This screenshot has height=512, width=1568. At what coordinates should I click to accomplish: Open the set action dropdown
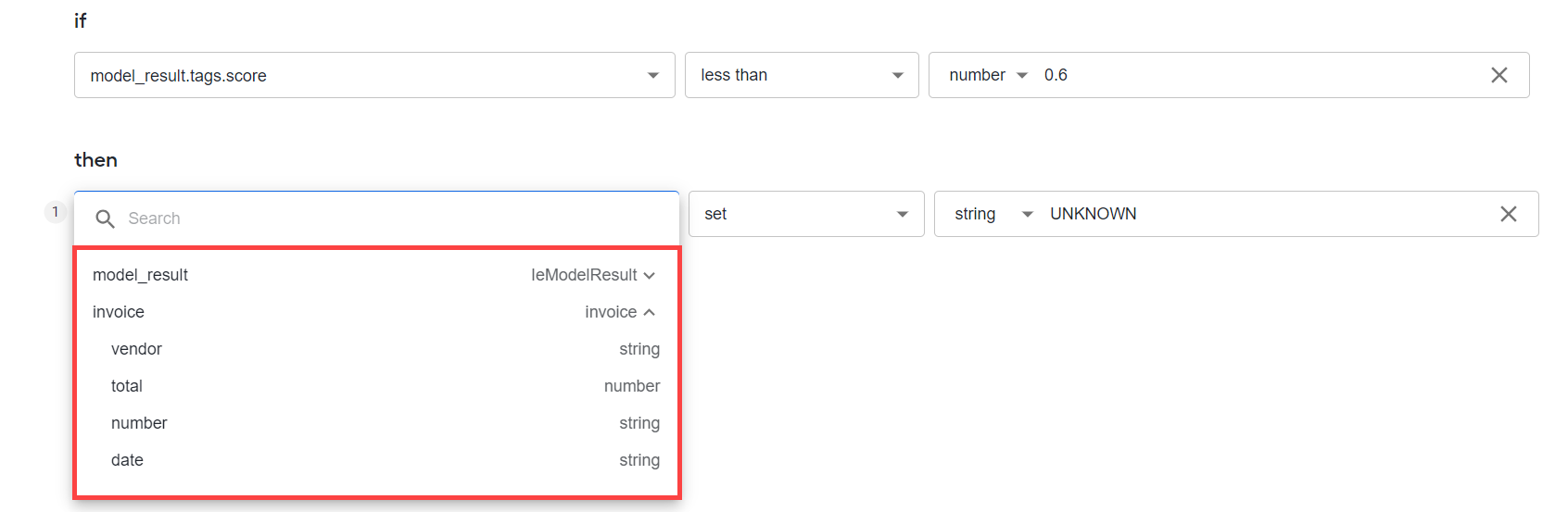pyautogui.click(x=806, y=214)
